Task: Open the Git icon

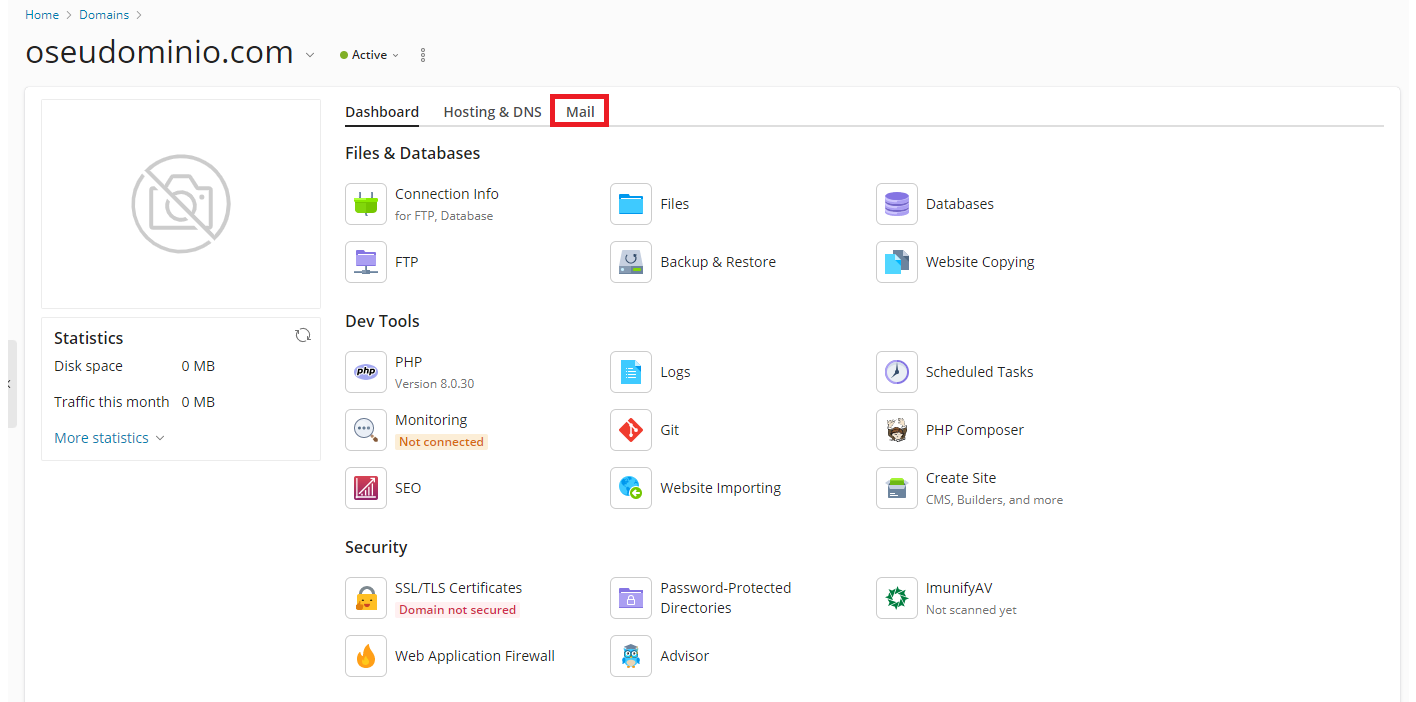Action: pos(631,430)
